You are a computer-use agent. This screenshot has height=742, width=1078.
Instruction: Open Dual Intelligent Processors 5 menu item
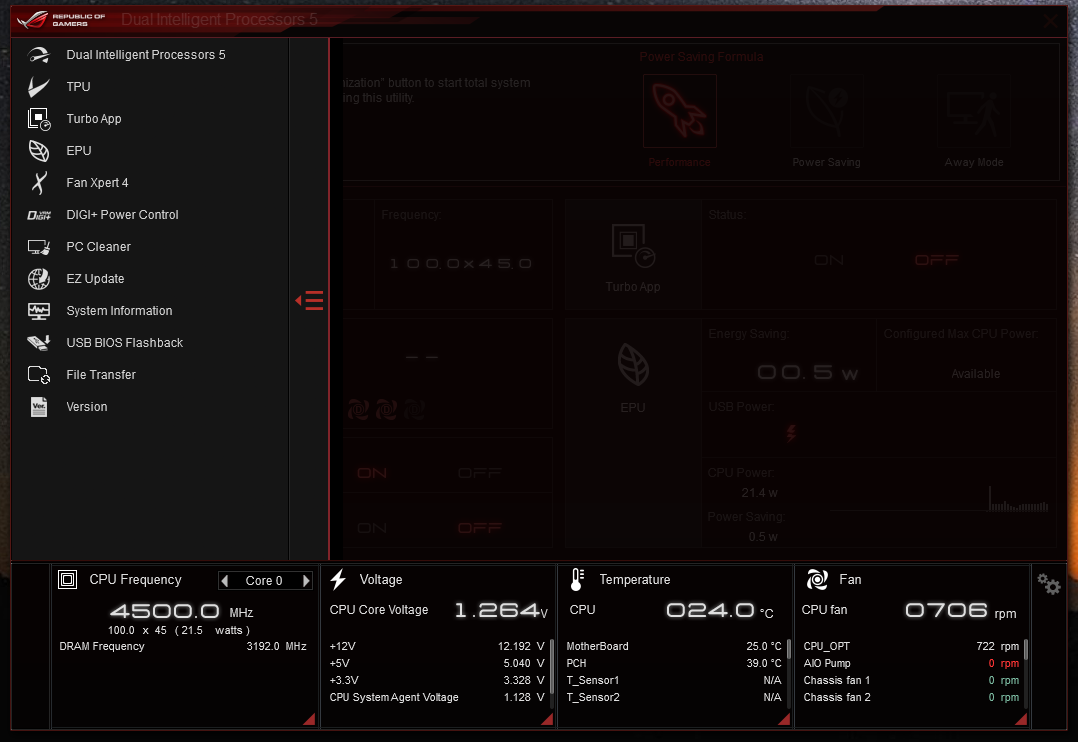point(146,55)
